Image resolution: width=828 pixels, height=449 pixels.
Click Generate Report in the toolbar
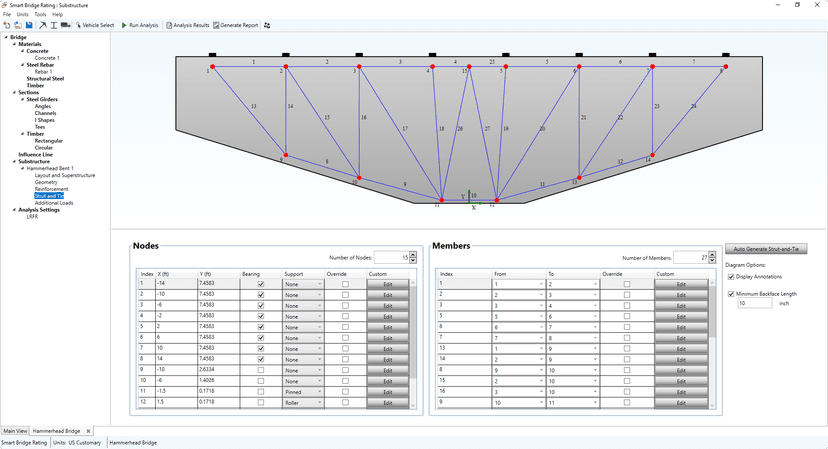[236, 25]
